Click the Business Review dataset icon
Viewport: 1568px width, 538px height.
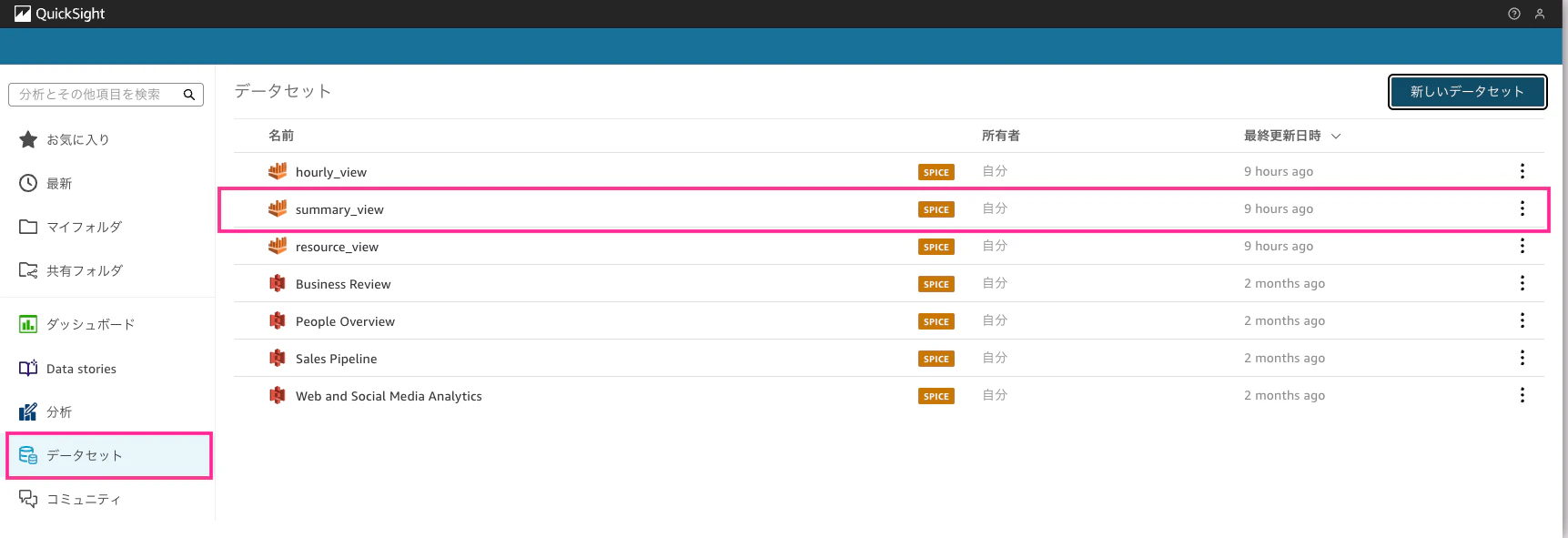(278, 283)
